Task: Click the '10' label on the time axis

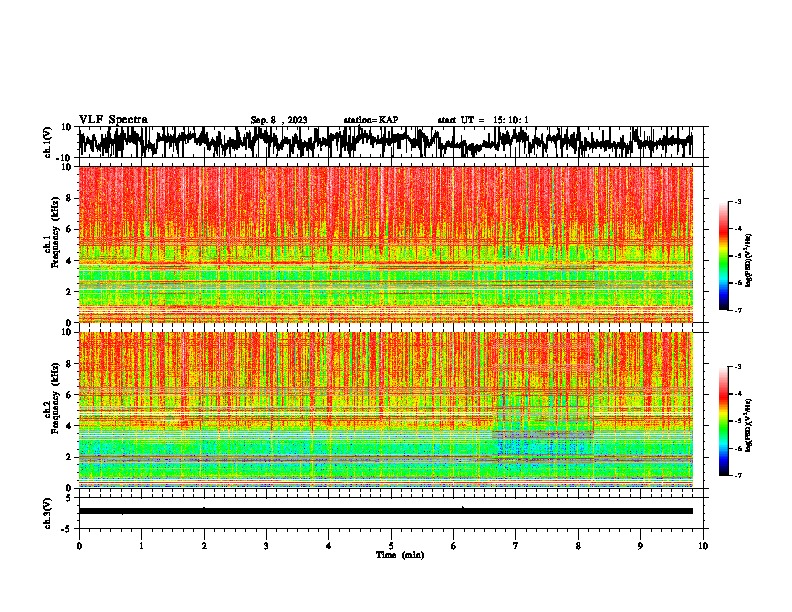Action: pyautogui.click(x=703, y=546)
